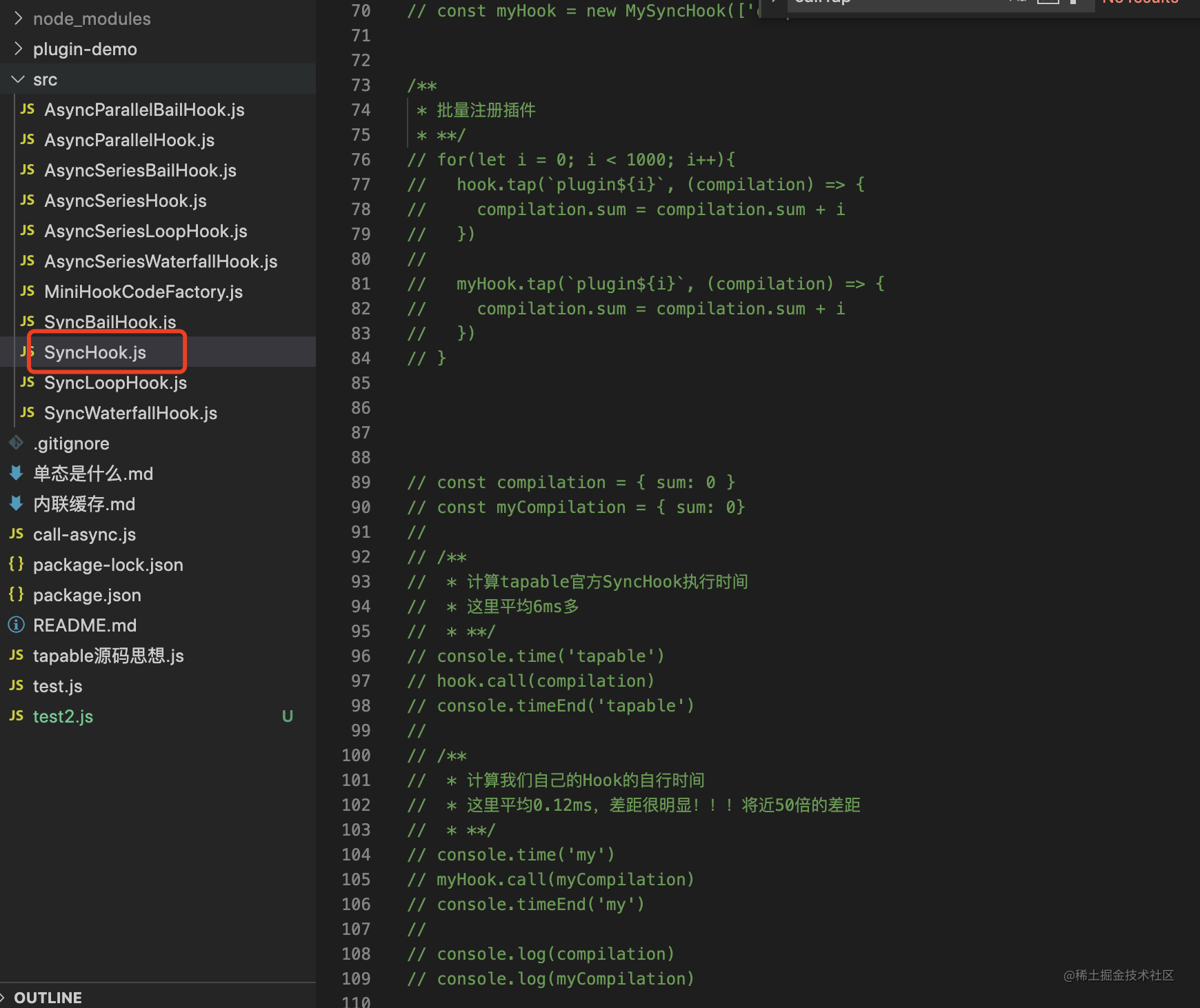Click code line '// hook.call(compilation)'
Image resolution: width=1200 pixels, height=1008 pixels.
click(x=530, y=681)
